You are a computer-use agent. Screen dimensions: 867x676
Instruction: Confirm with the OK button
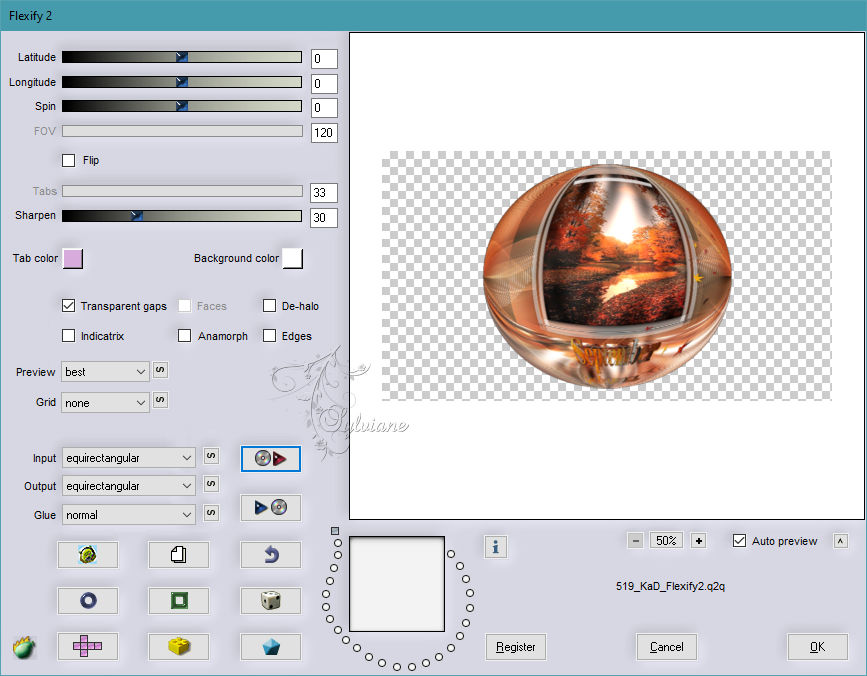[817, 647]
